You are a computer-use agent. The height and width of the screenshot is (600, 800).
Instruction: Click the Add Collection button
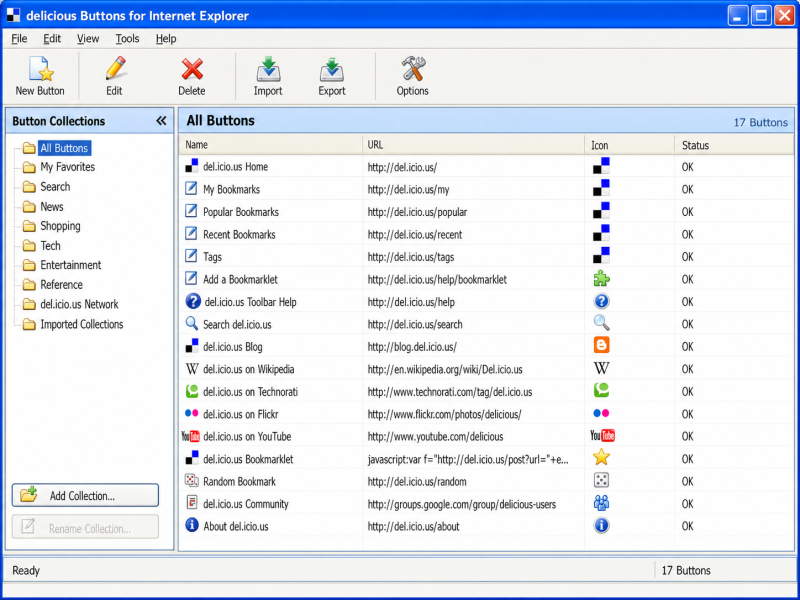tap(85, 495)
